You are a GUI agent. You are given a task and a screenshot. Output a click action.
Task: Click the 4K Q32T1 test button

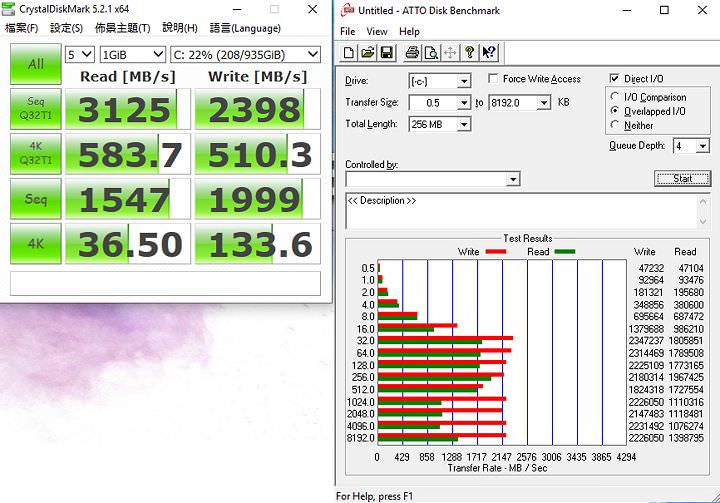pos(36,154)
